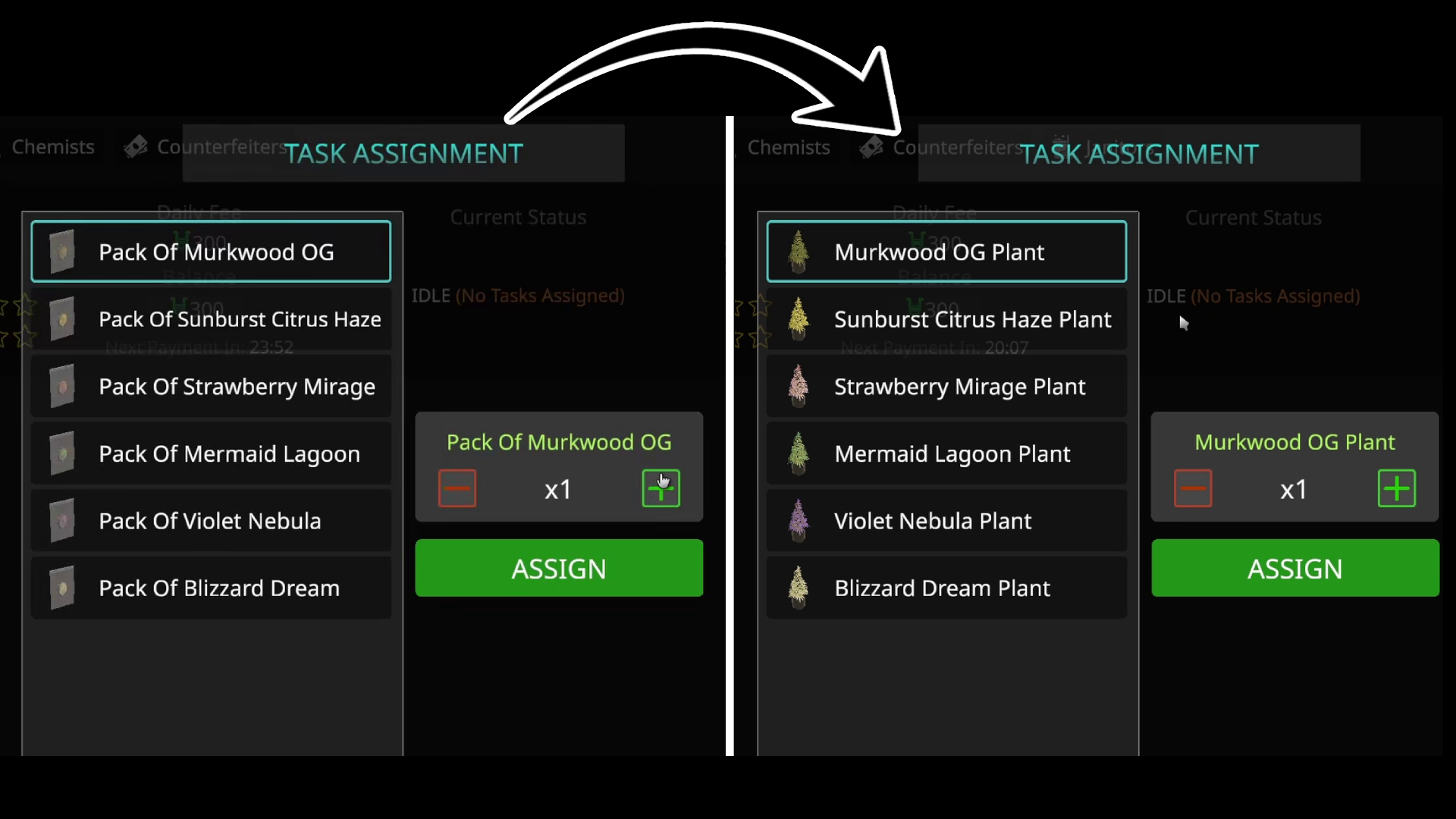Open the Chemists tab in right panel
The height and width of the screenshot is (819, 1456).
[x=789, y=148]
